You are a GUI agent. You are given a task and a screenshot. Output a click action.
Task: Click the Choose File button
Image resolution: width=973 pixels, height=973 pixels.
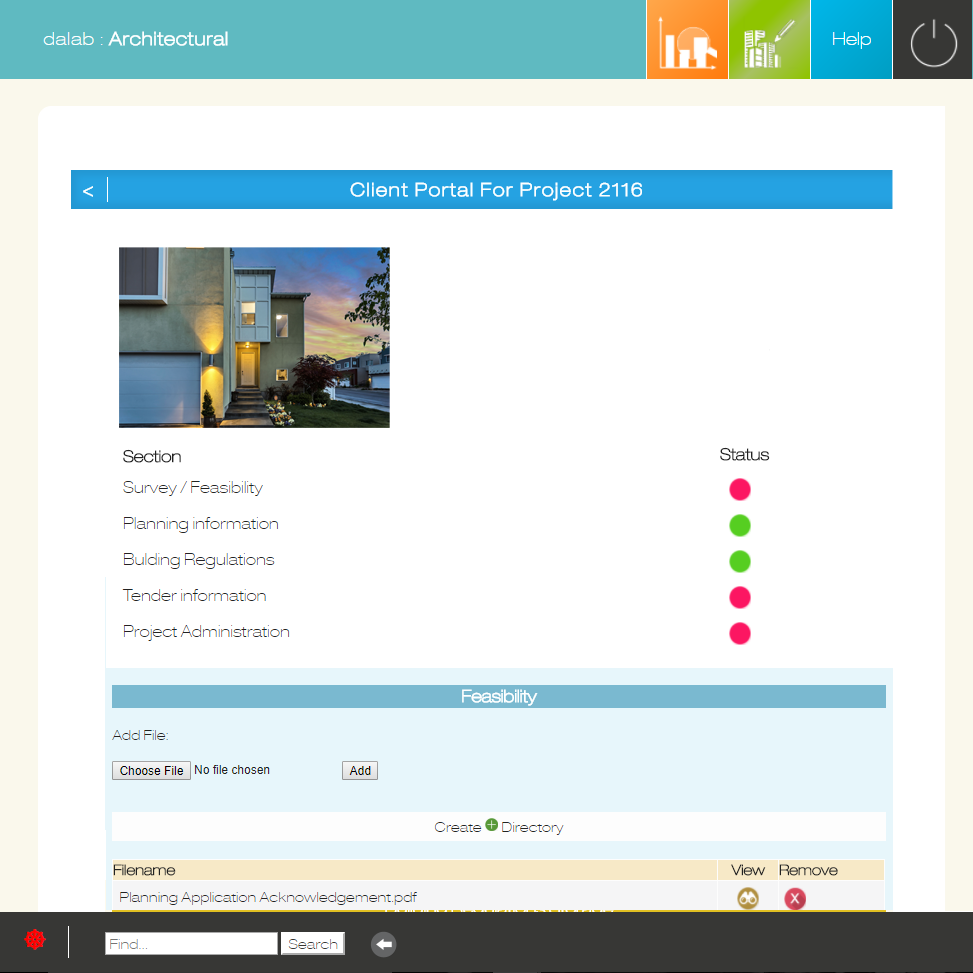(151, 770)
